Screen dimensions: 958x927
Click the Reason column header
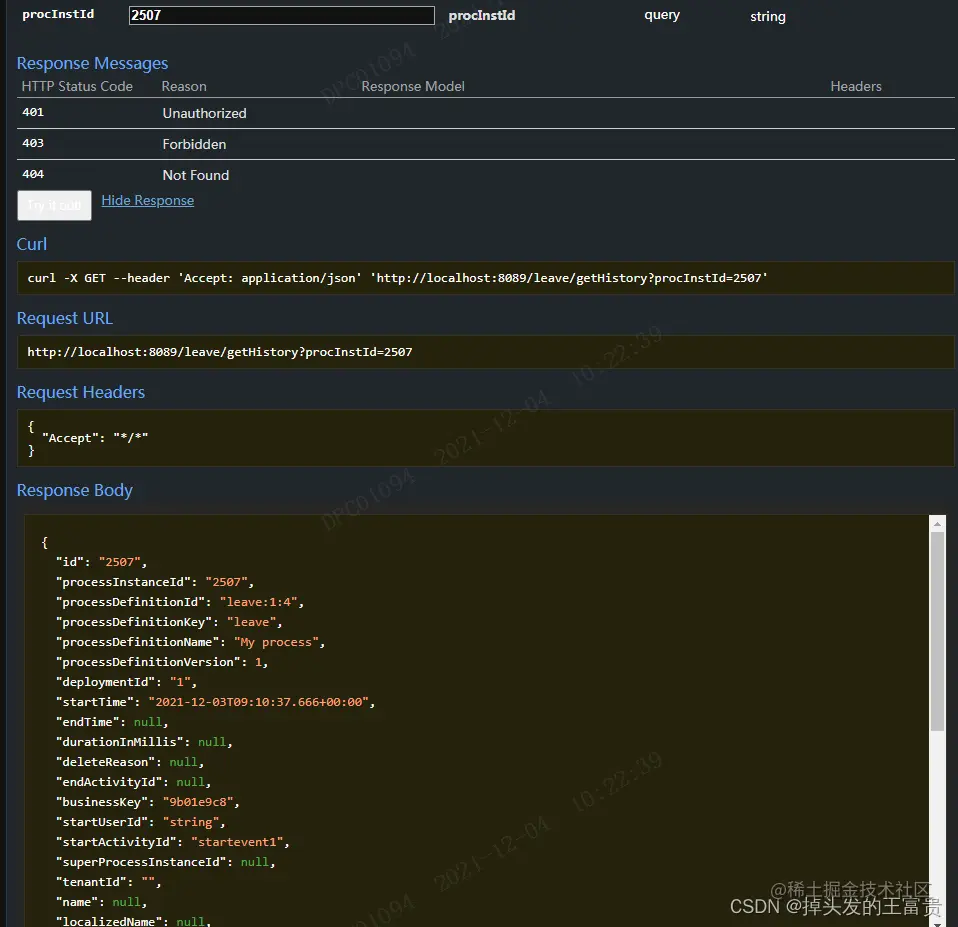[x=184, y=87]
